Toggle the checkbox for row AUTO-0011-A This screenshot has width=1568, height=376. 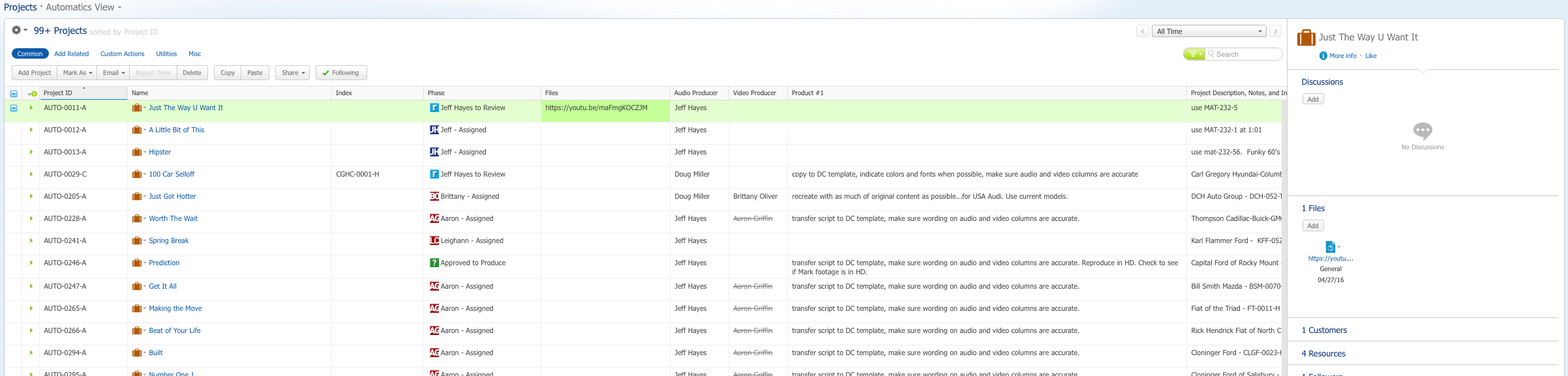coord(14,108)
